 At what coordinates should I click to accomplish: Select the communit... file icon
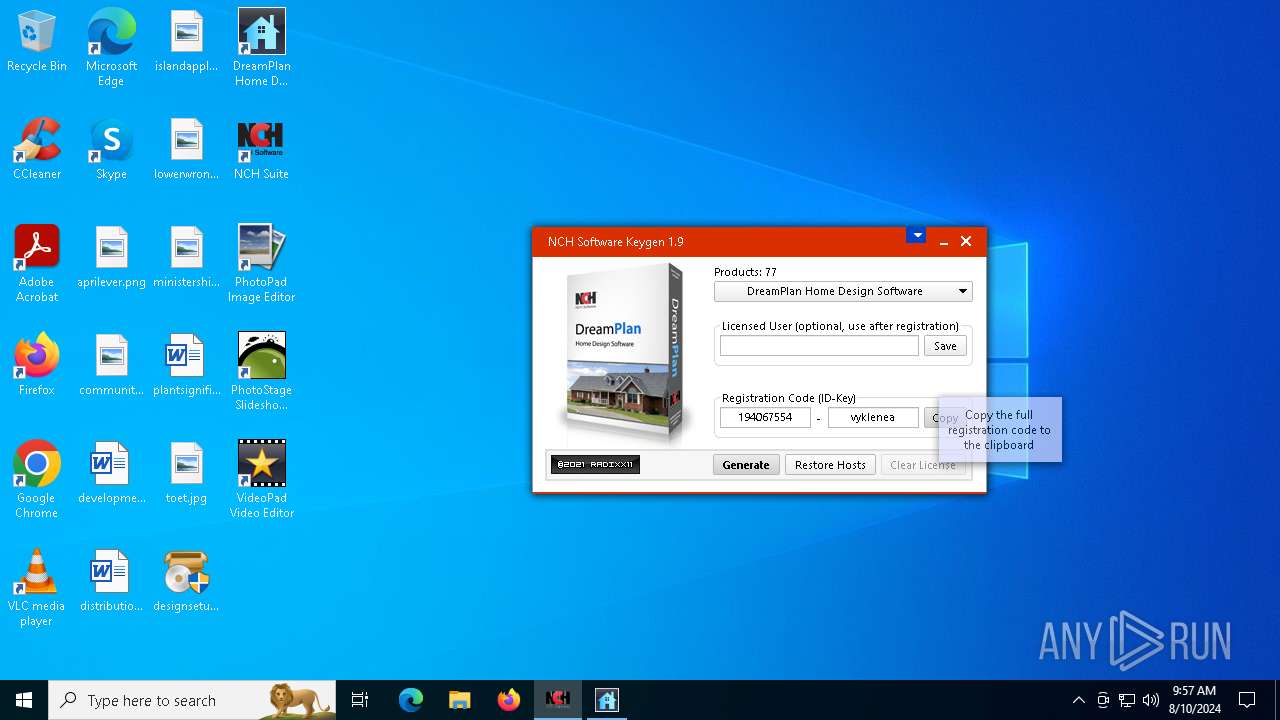111,365
